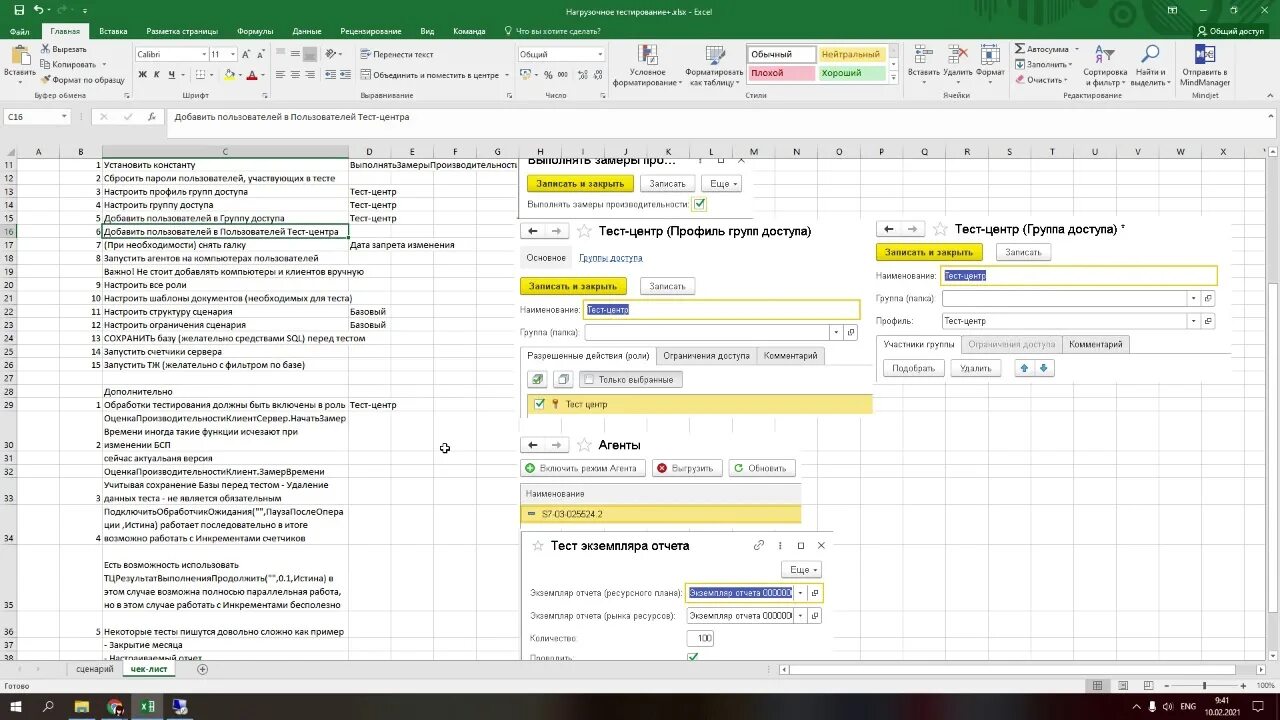This screenshot has height=720, width=1280.
Task: Open the Name Box C16 dropdown
Action: (x=64, y=117)
